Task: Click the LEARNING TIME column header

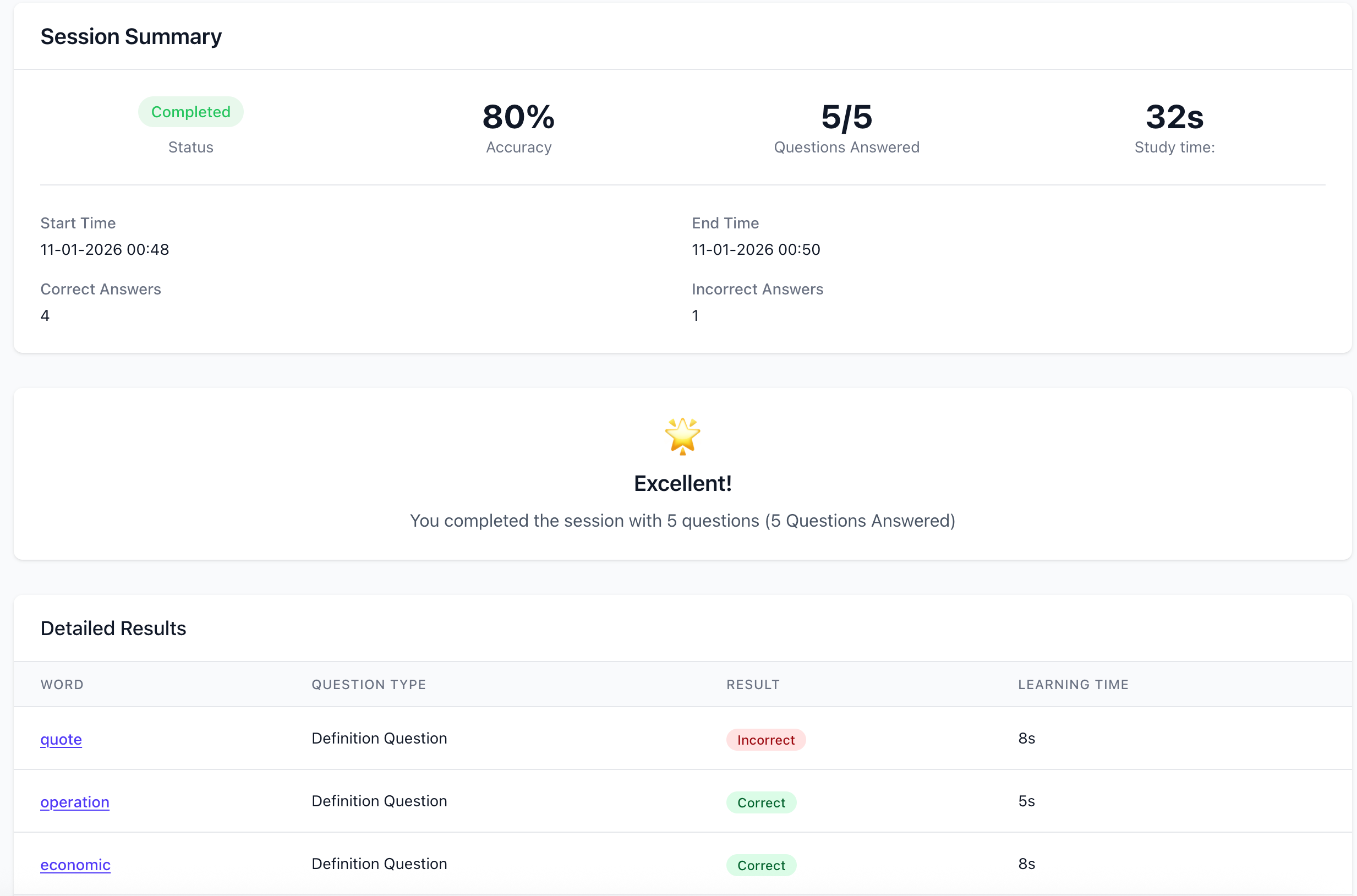Action: coord(1073,685)
